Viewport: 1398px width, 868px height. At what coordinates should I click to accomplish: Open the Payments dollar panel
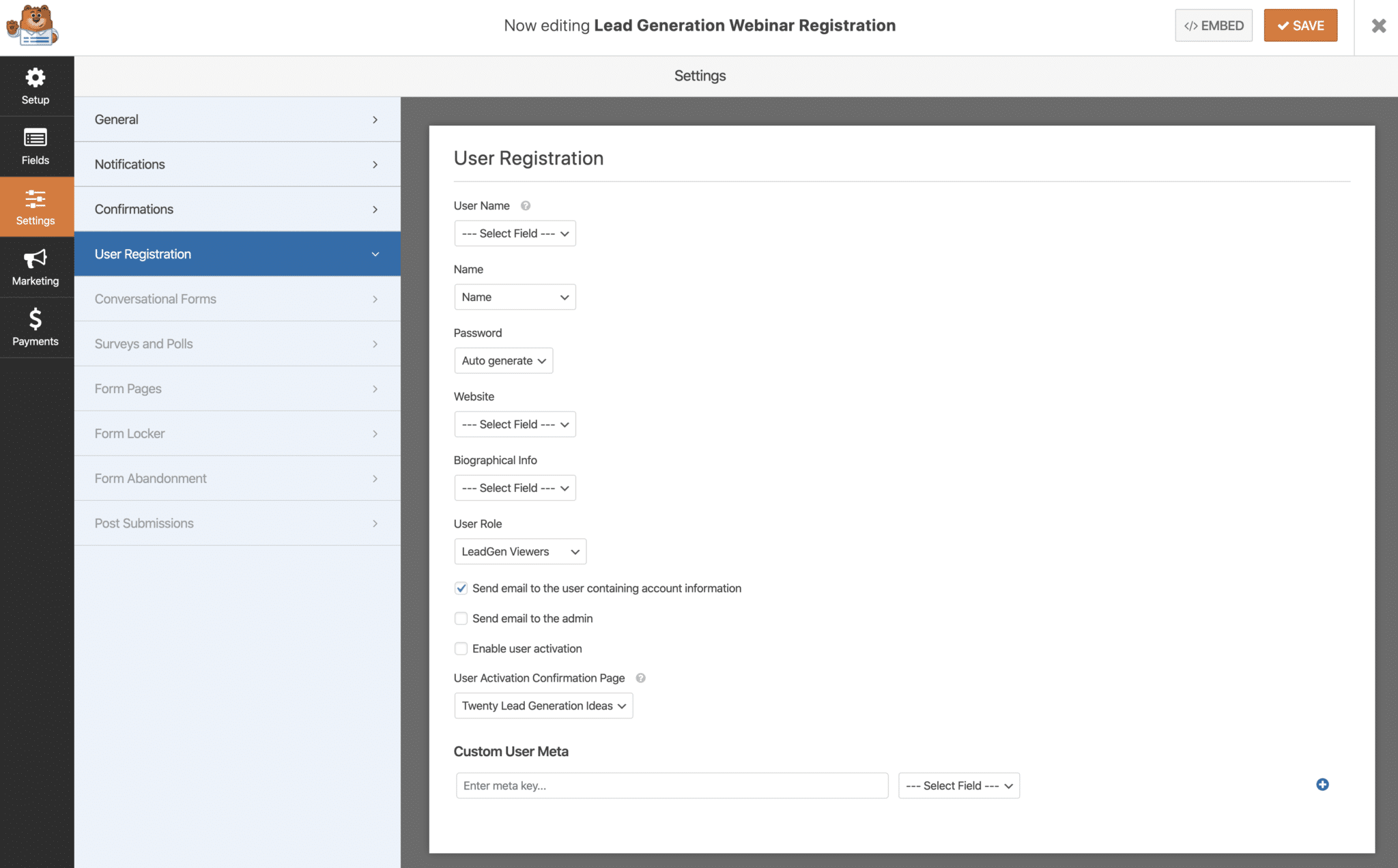tap(35, 327)
